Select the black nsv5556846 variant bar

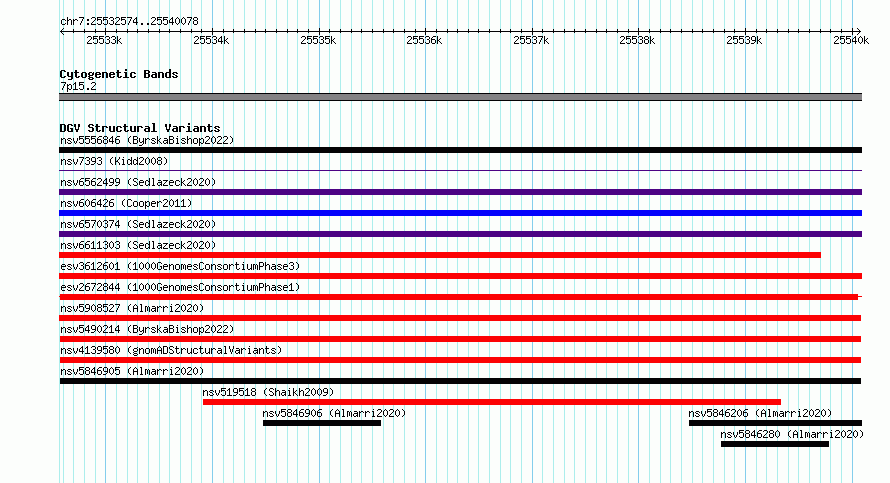[x=460, y=150]
